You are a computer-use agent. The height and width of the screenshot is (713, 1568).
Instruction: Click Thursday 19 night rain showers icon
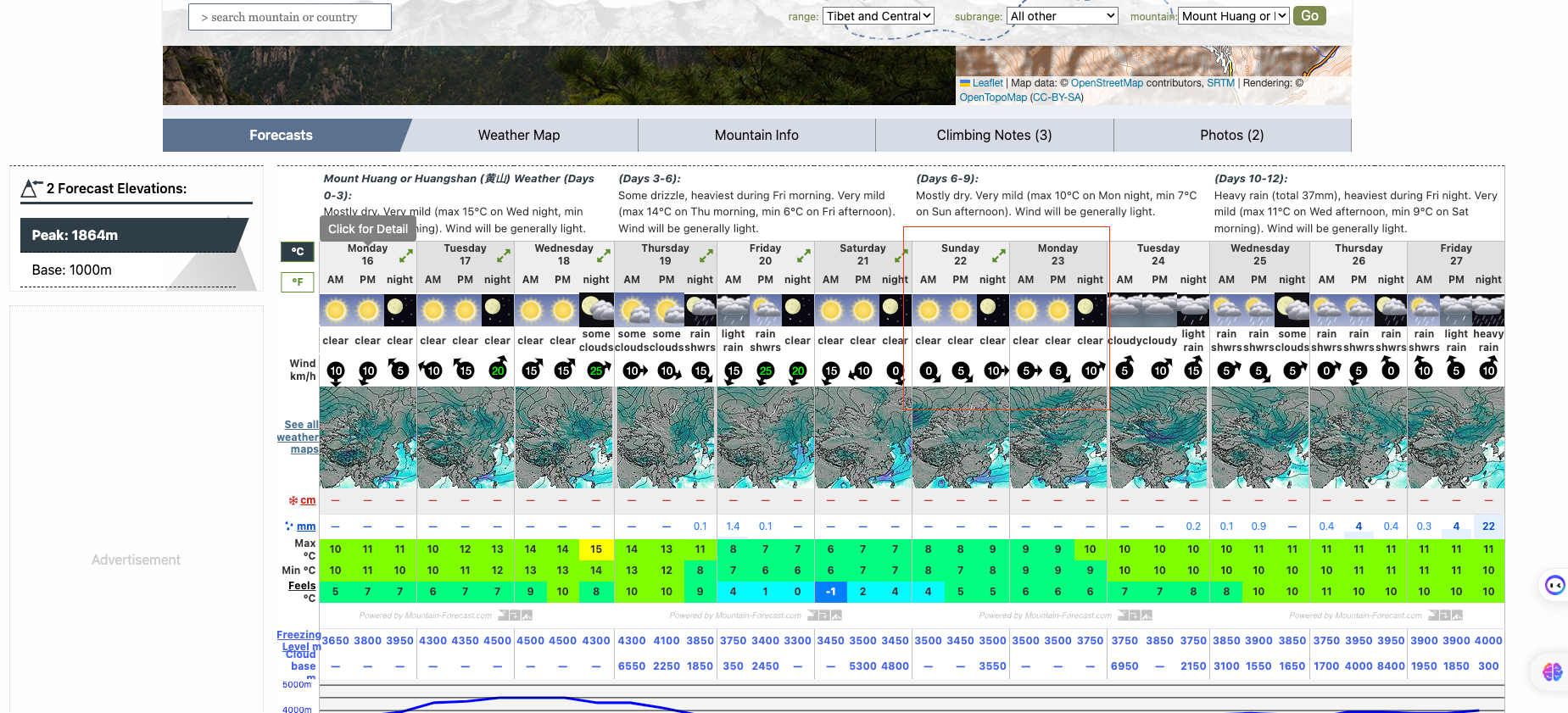coord(700,310)
